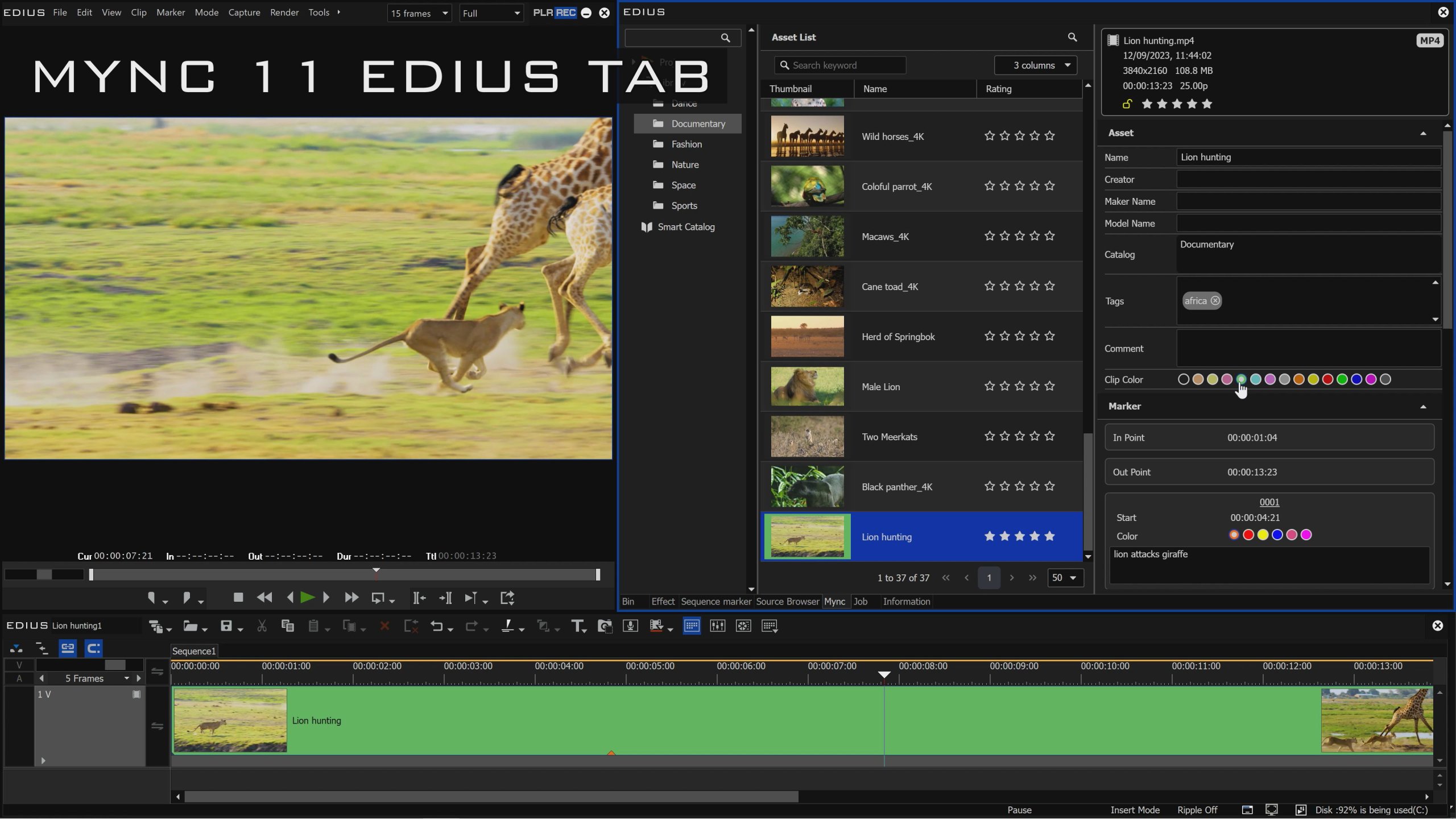
Task: Toggle the group/link mode button
Action: [68, 648]
